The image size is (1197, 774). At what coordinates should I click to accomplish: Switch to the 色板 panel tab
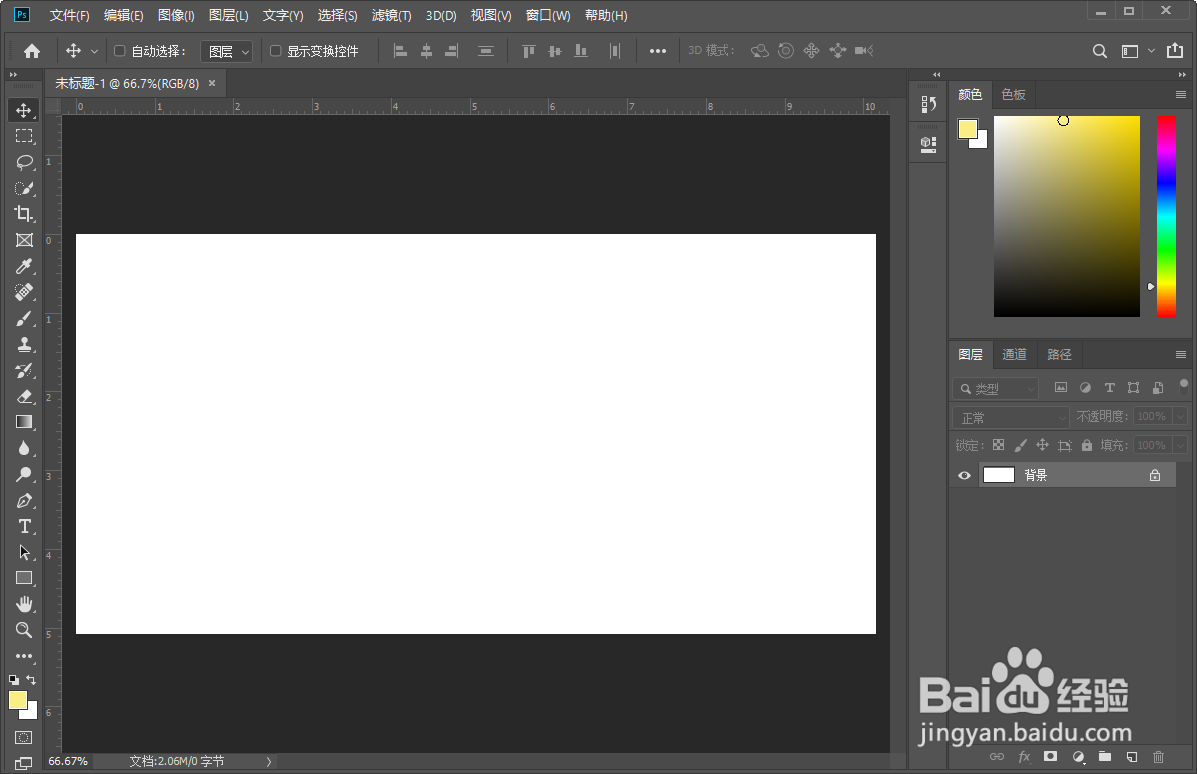pos(1012,94)
